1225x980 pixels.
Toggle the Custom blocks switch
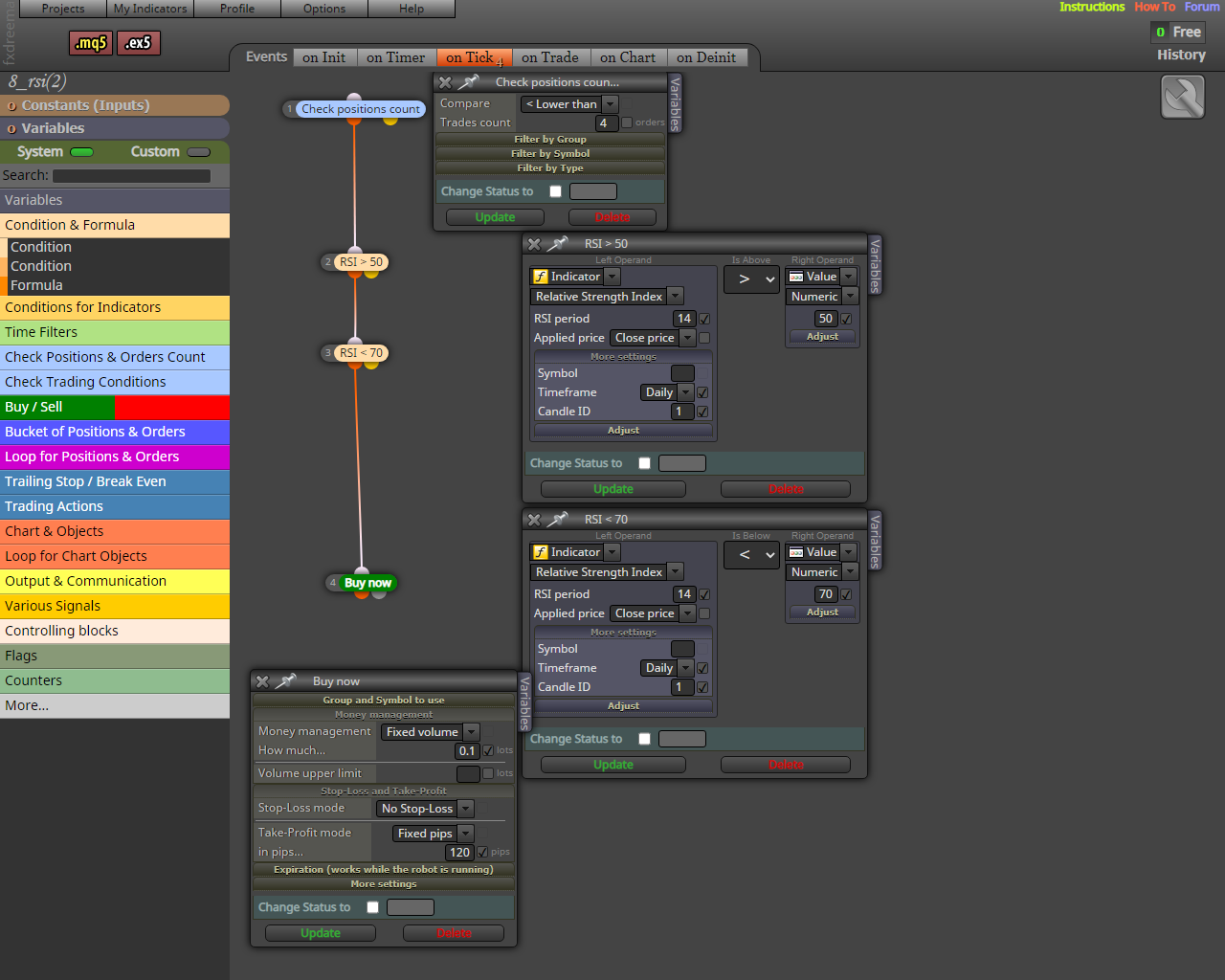[x=199, y=152]
